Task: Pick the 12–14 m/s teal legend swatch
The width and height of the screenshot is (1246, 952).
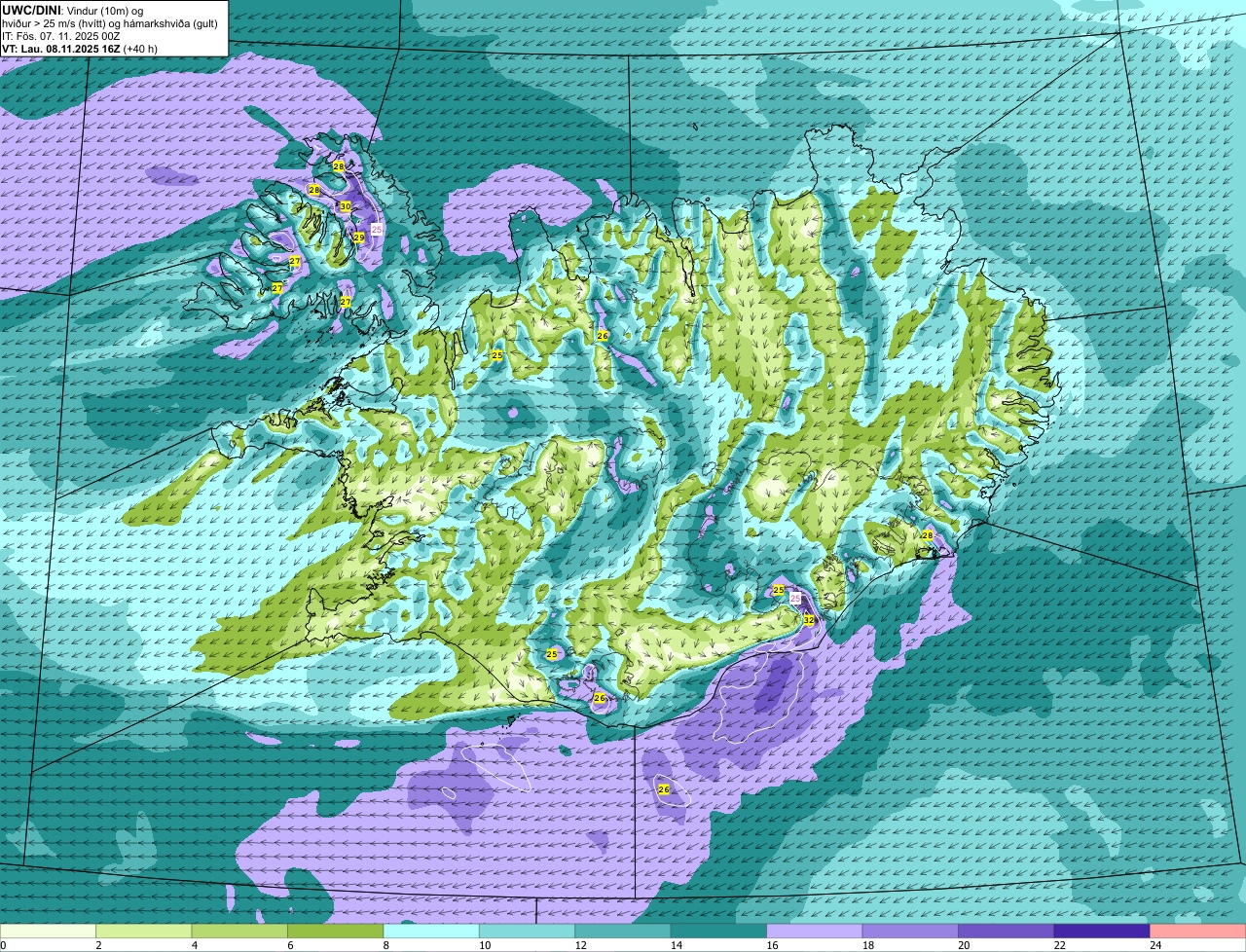Action: [624, 932]
